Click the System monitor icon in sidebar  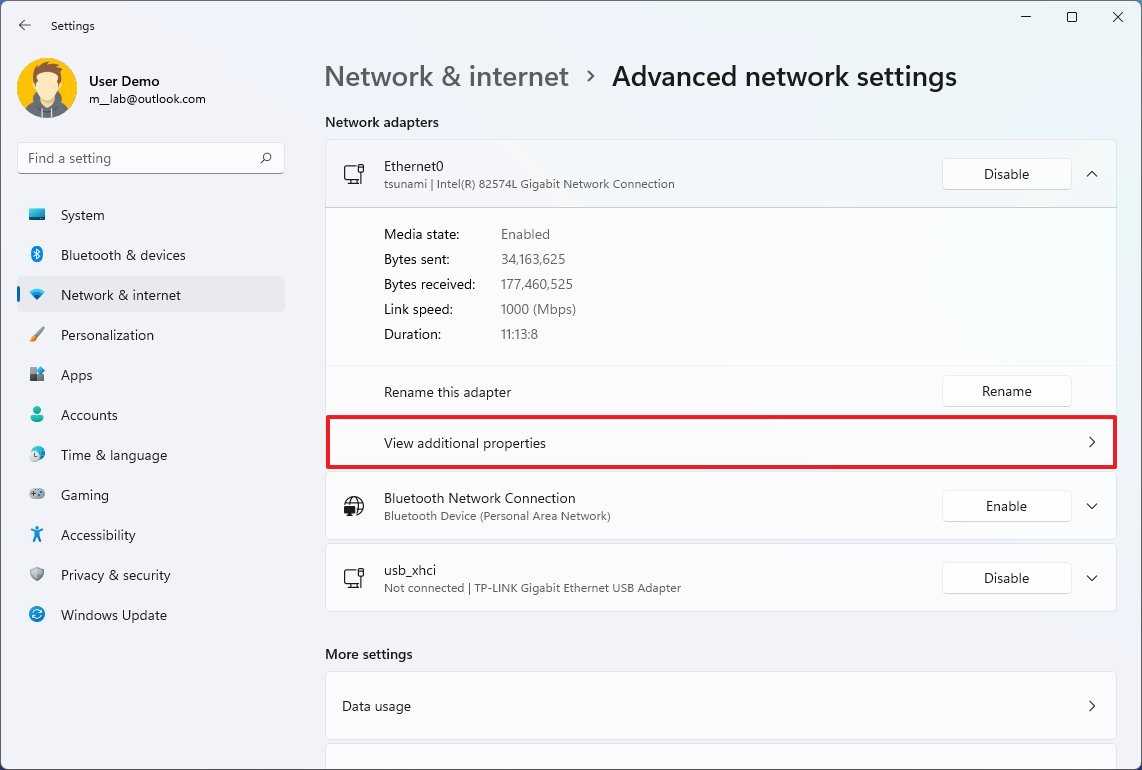[x=37, y=215]
